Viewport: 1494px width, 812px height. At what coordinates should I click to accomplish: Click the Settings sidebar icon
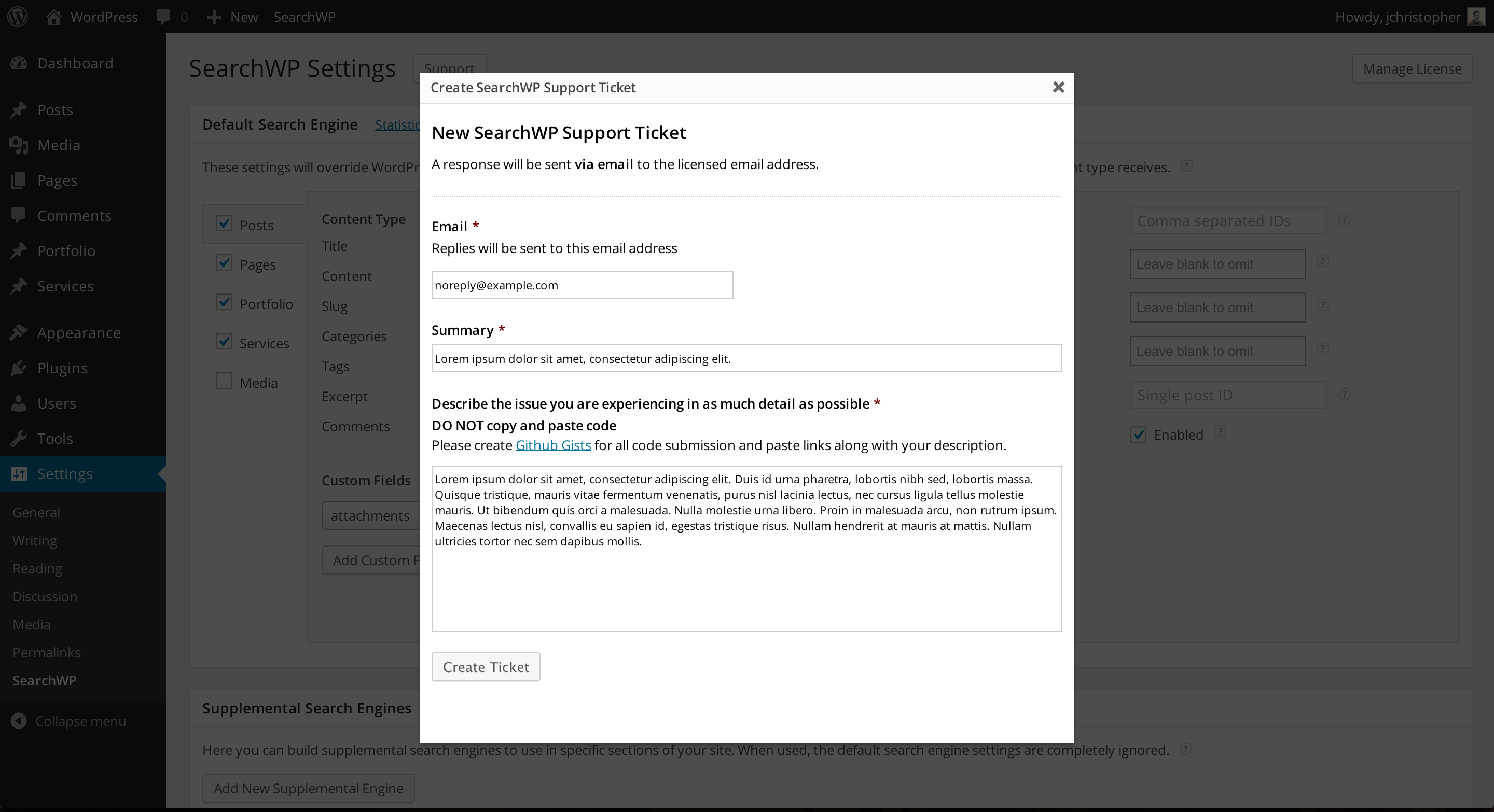(19, 474)
